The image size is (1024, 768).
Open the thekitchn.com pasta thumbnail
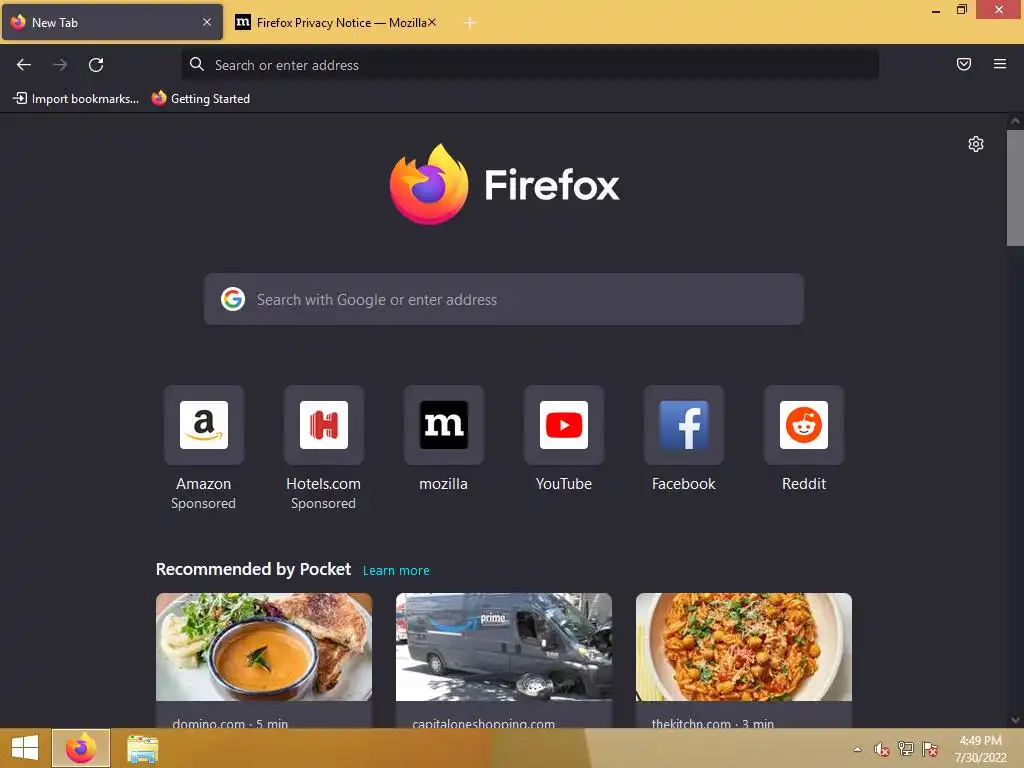(744, 647)
